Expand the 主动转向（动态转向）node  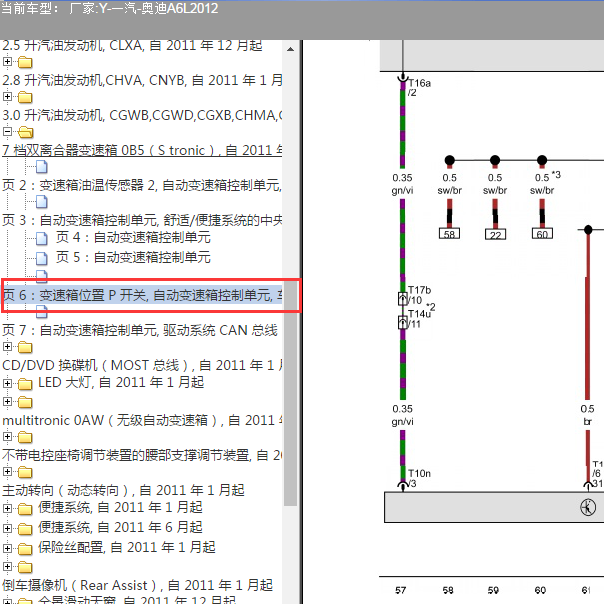[7, 471]
